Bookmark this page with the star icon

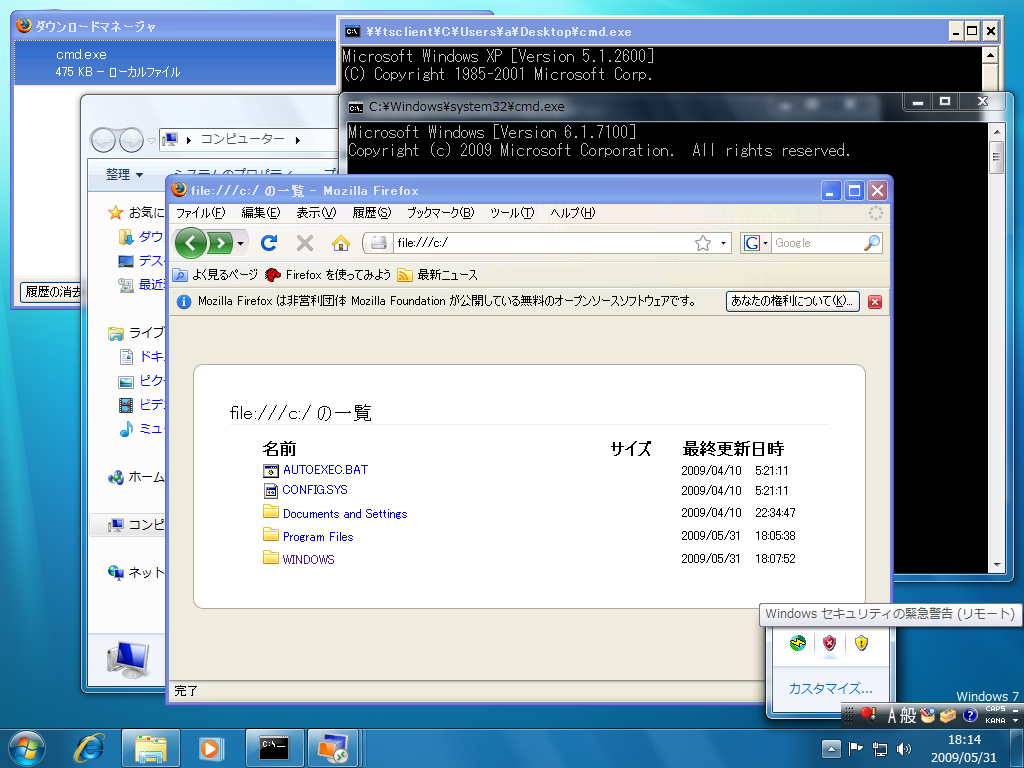(703, 243)
